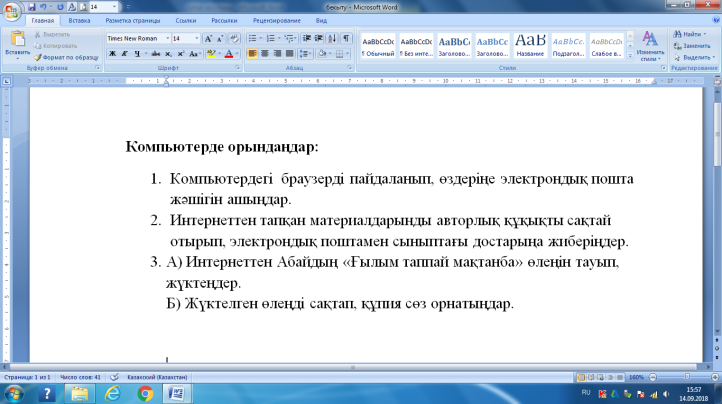The height and width of the screenshot is (404, 722).
Task: Click Format Painter (Формат по образцу)
Action: 66,58
